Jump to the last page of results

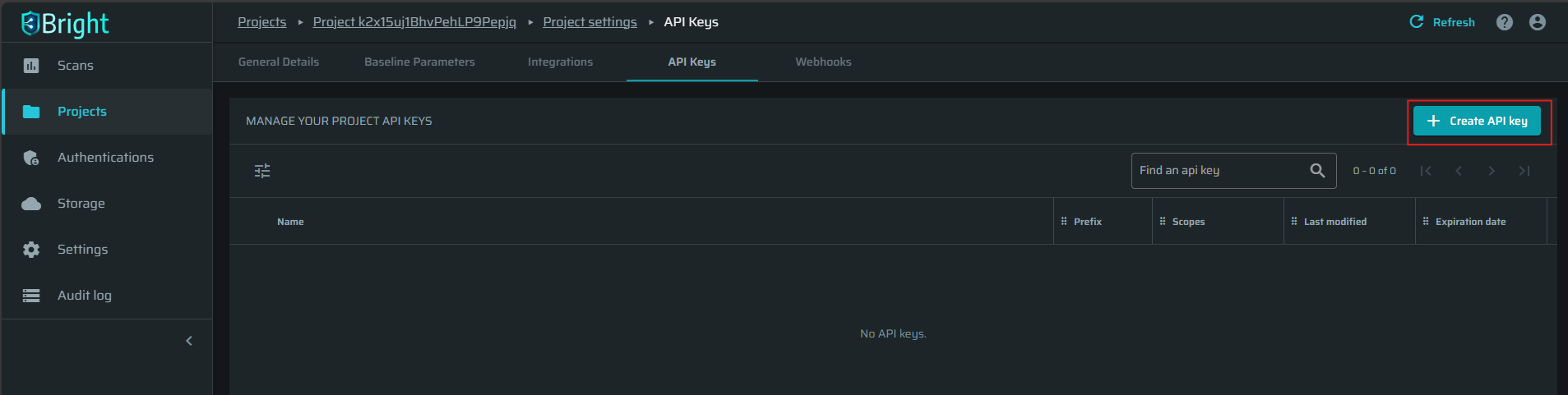coord(1524,171)
